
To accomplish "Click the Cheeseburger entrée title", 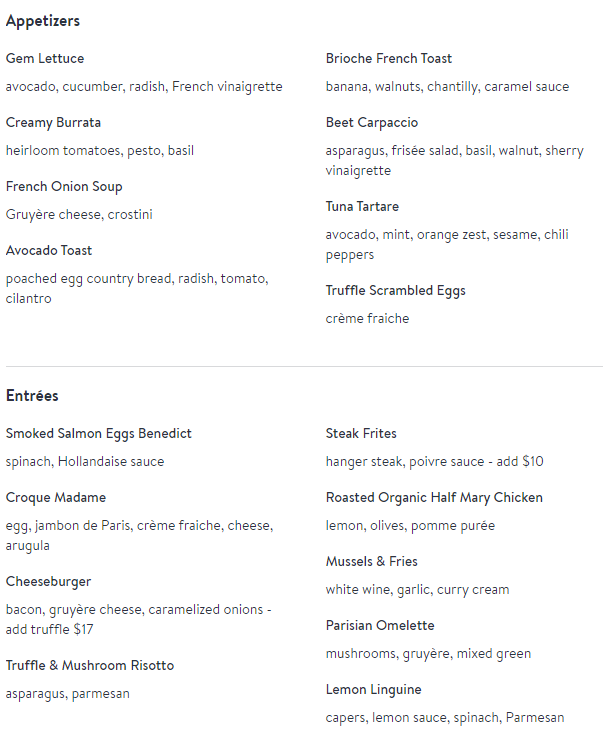I will pyautogui.click(x=48, y=582).
